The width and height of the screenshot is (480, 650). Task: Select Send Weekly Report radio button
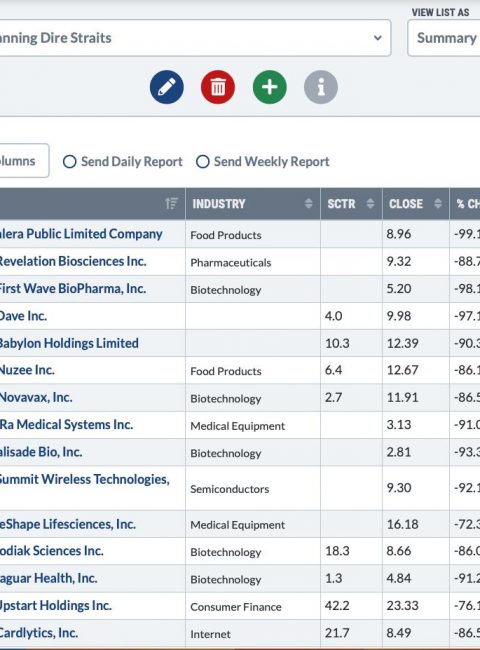(x=203, y=161)
